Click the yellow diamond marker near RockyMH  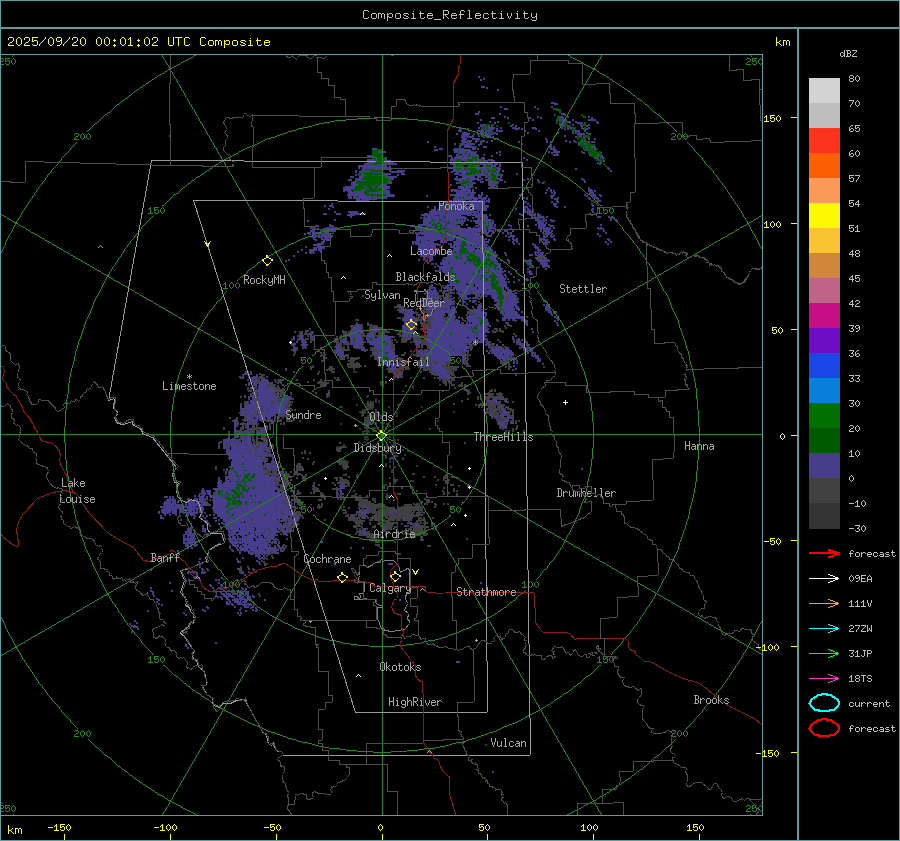pyautogui.click(x=267, y=260)
